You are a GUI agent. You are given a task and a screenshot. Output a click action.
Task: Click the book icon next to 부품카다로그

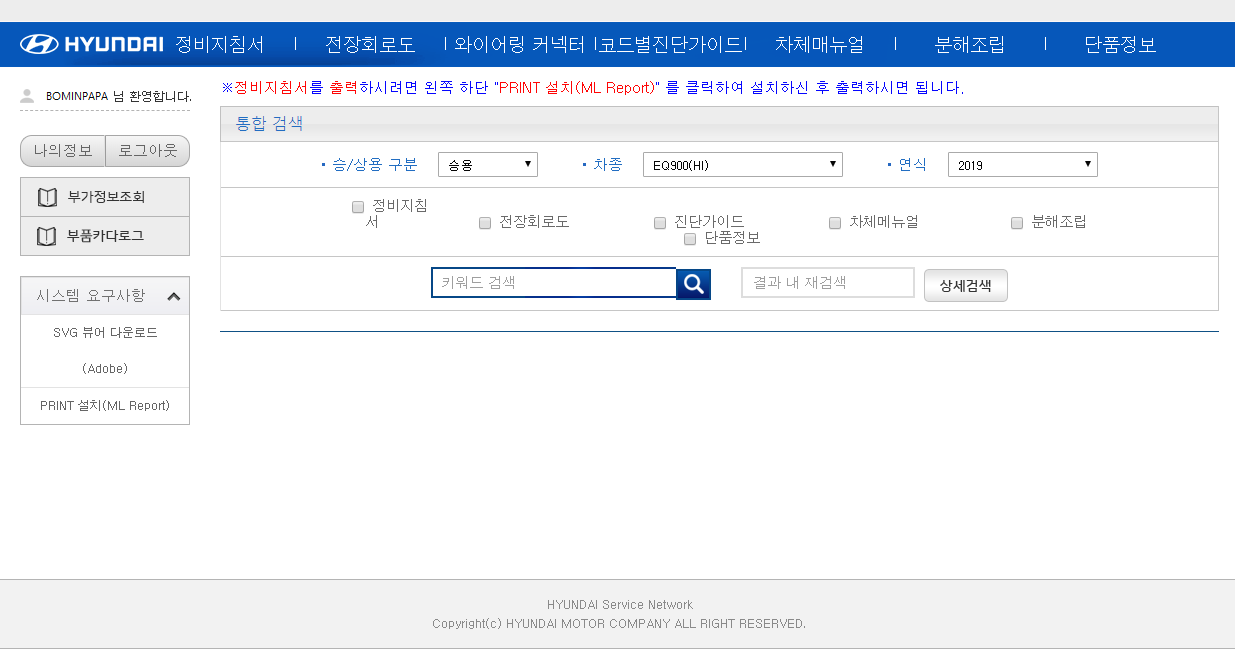point(47,236)
